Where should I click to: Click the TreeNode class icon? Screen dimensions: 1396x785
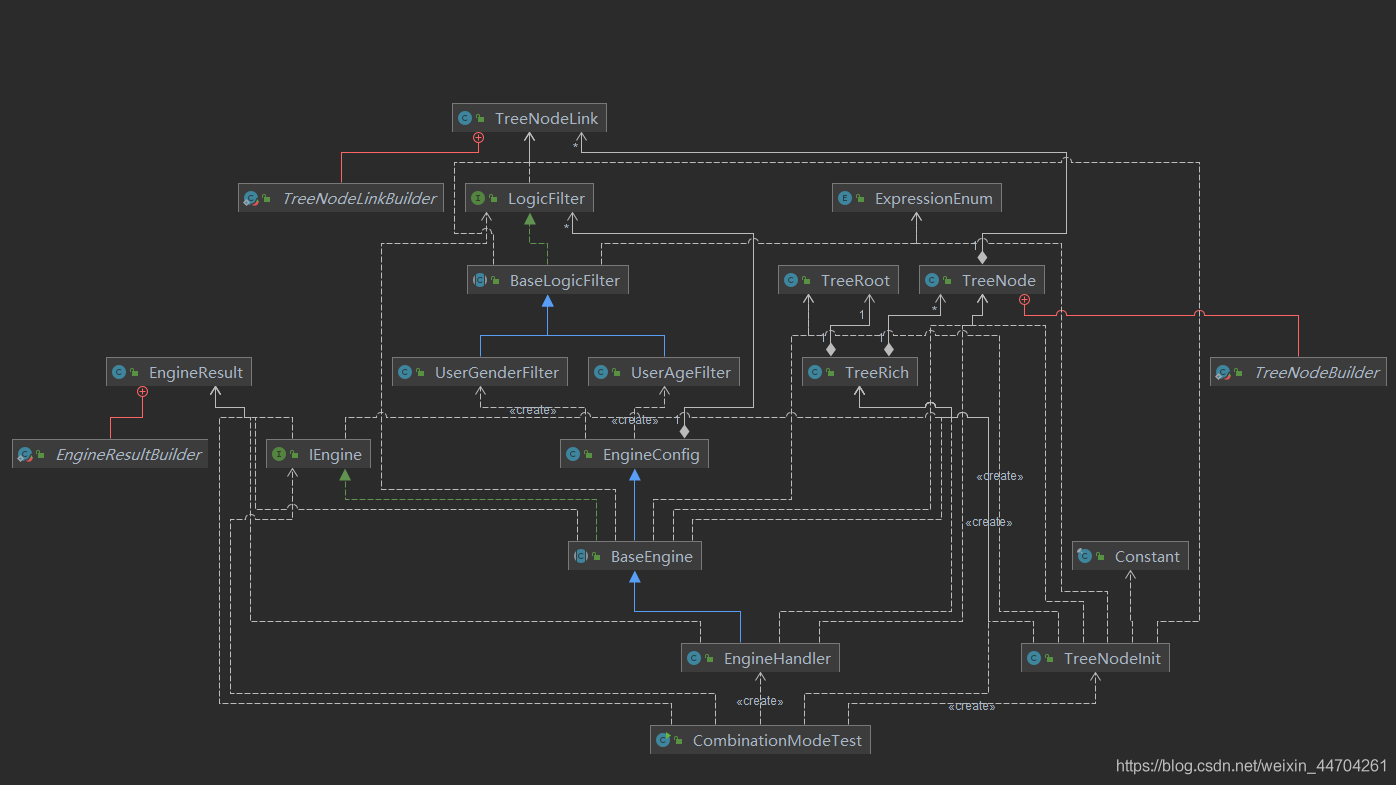[x=932, y=280]
